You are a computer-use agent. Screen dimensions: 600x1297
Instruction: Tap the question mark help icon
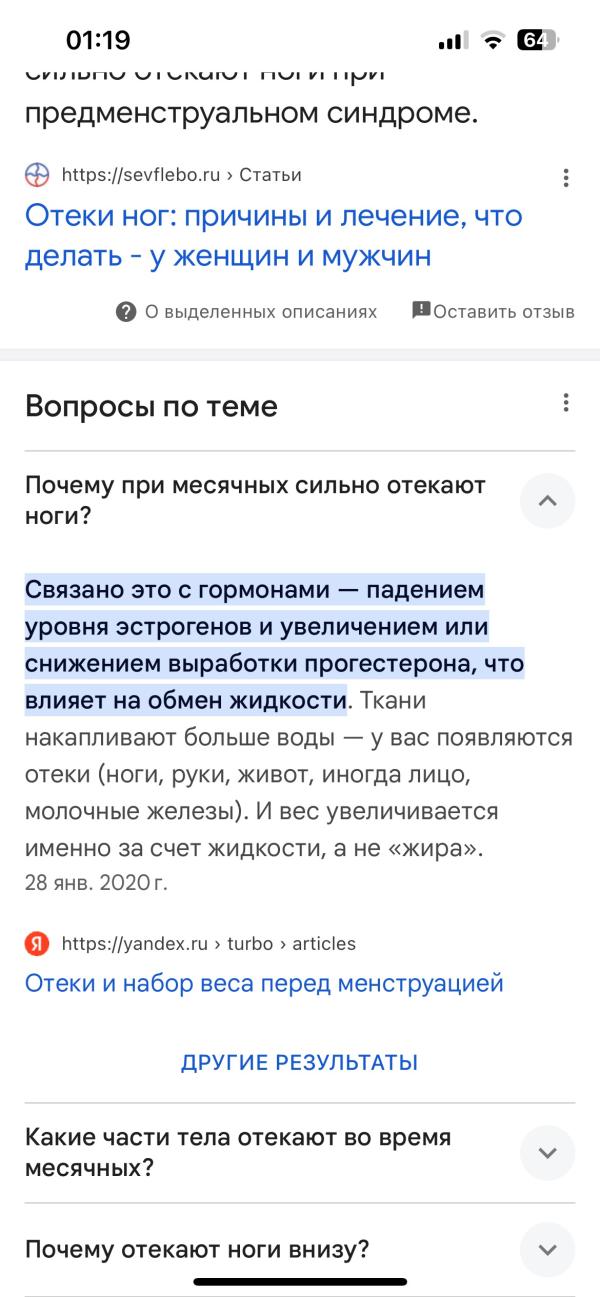point(126,311)
